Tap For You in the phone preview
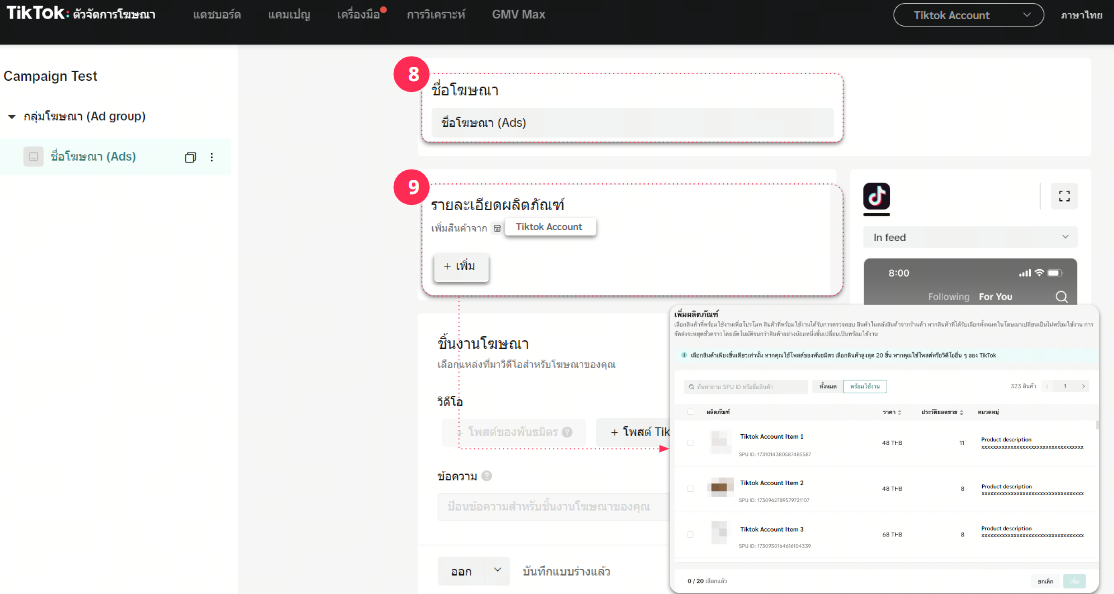This screenshot has height=594, width=1114. tap(995, 297)
